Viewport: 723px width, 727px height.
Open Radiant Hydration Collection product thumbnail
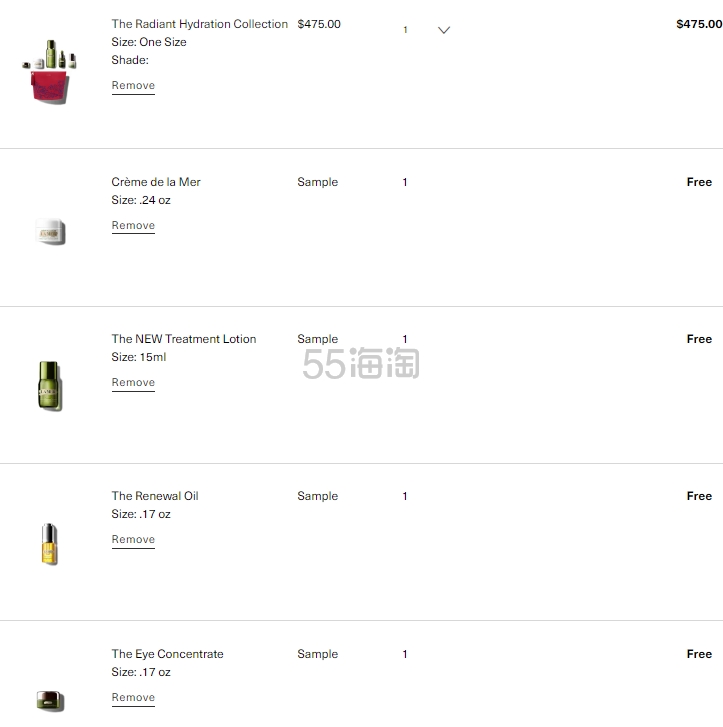[50, 72]
